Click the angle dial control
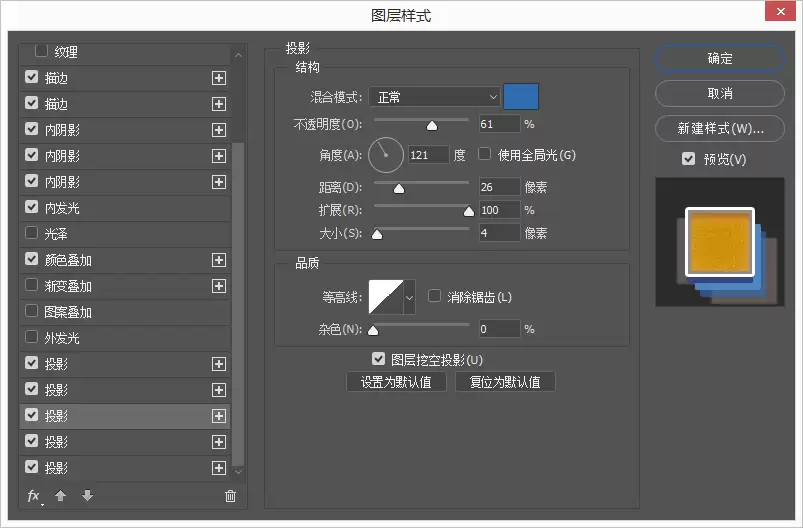The image size is (803, 528). (x=386, y=155)
